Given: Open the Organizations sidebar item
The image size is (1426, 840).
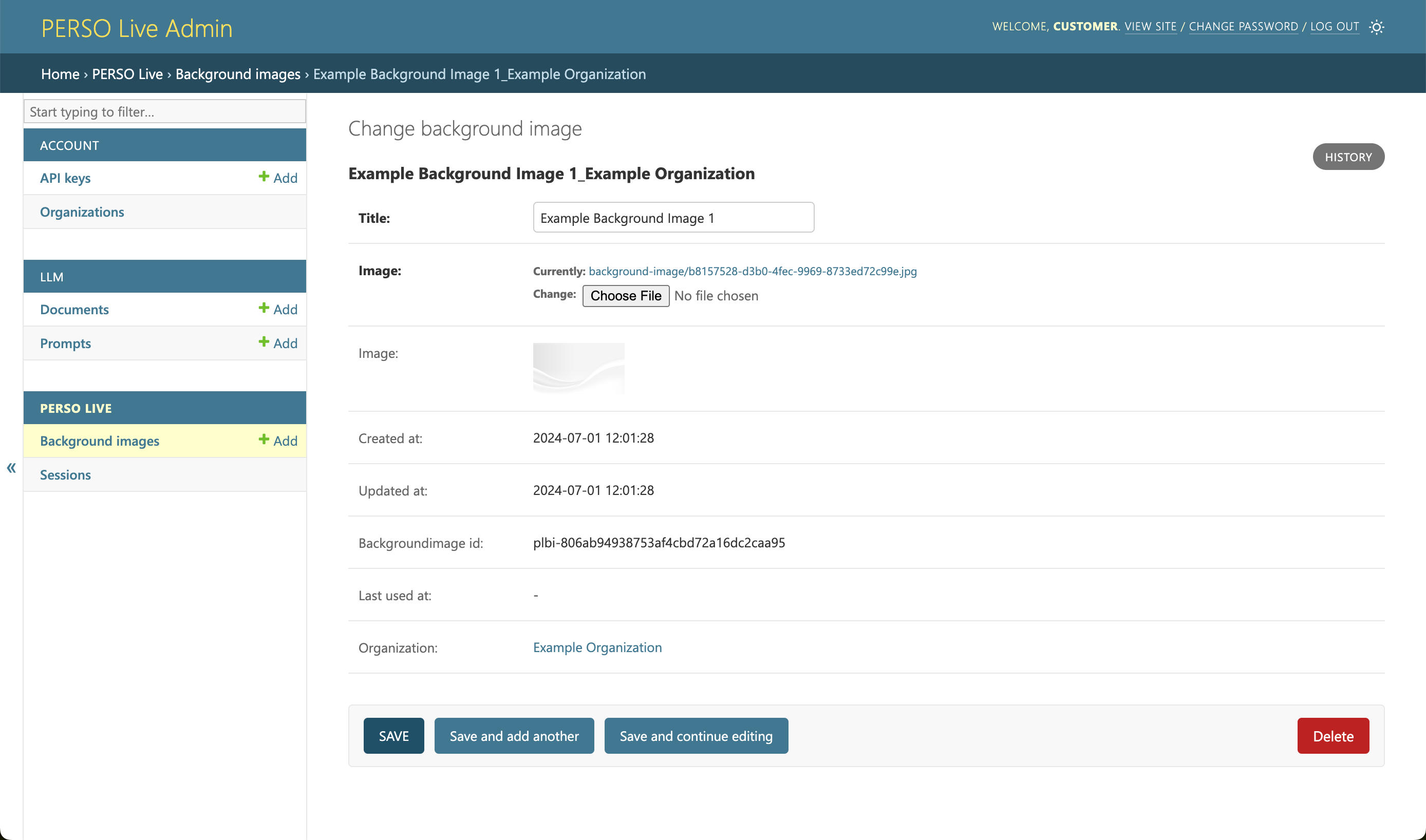Looking at the screenshot, I should [82, 212].
